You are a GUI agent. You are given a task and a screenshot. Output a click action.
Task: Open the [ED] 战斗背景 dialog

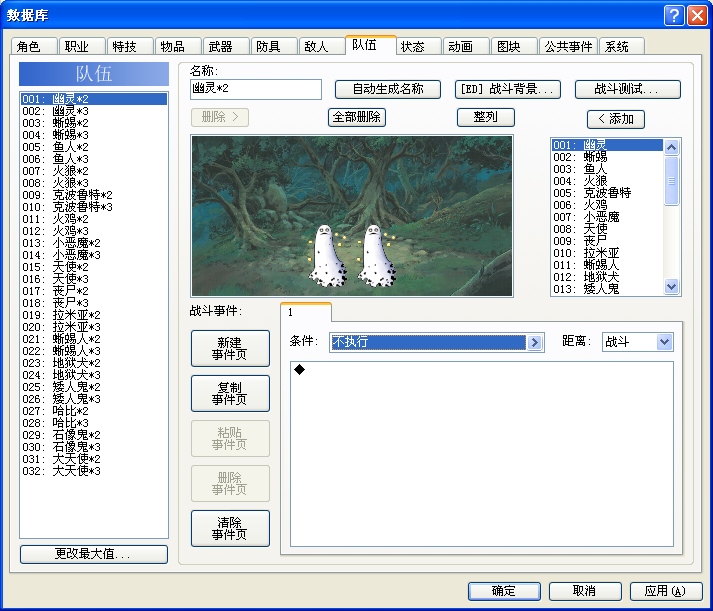pos(507,89)
